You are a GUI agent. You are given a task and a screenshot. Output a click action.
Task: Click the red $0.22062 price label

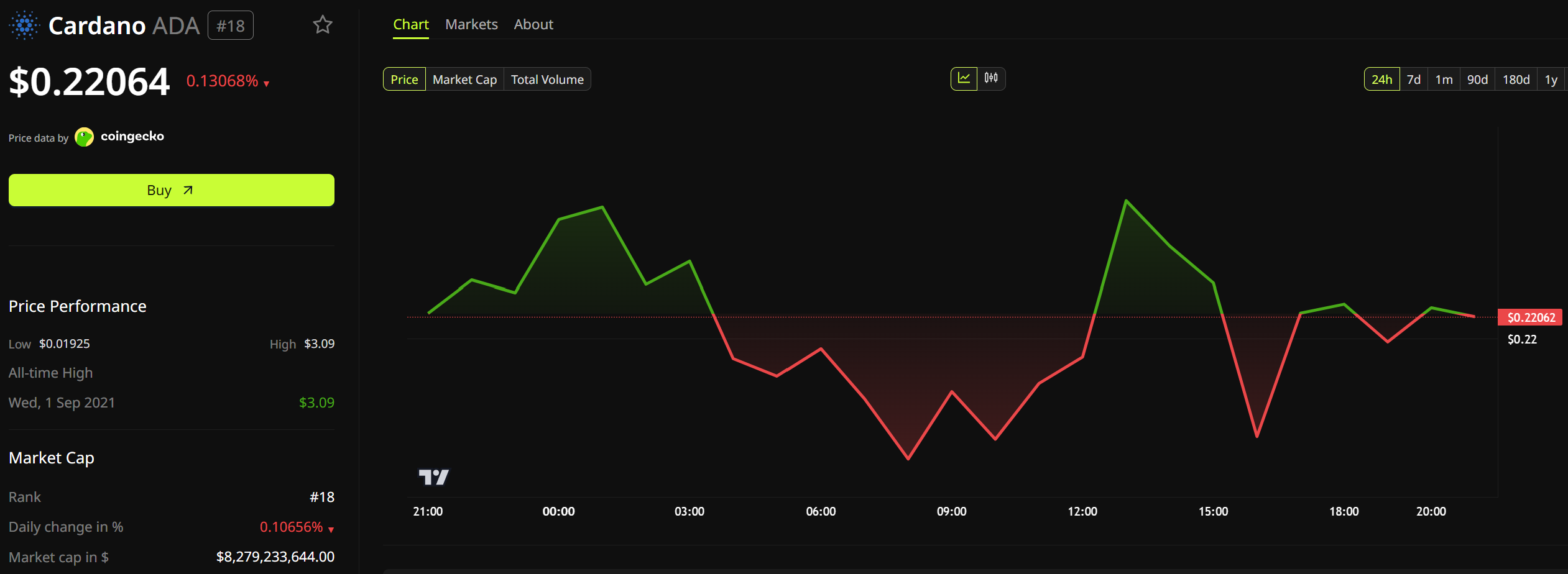point(1530,317)
